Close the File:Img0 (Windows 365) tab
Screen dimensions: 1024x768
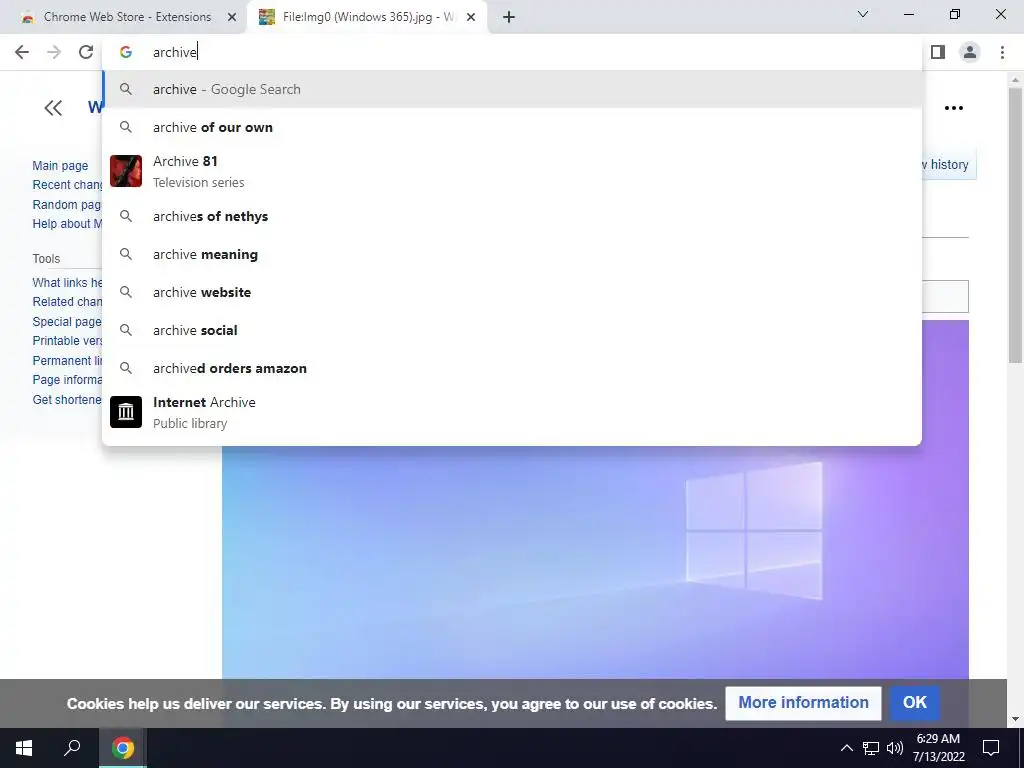pos(471,17)
